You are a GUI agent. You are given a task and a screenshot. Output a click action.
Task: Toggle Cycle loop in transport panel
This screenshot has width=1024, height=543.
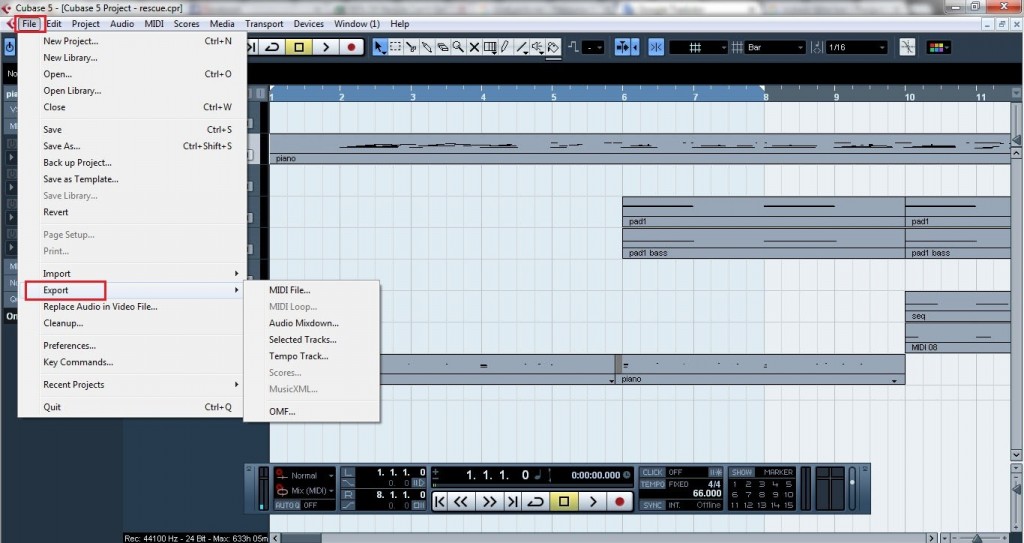pyautogui.click(x=537, y=501)
